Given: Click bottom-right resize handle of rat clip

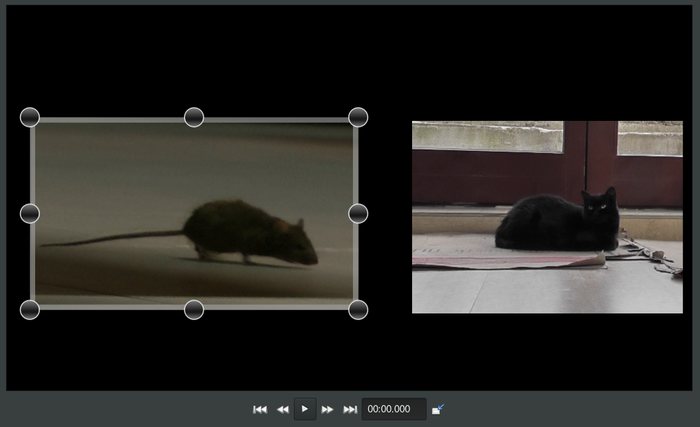Looking at the screenshot, I should coord(358,309).
